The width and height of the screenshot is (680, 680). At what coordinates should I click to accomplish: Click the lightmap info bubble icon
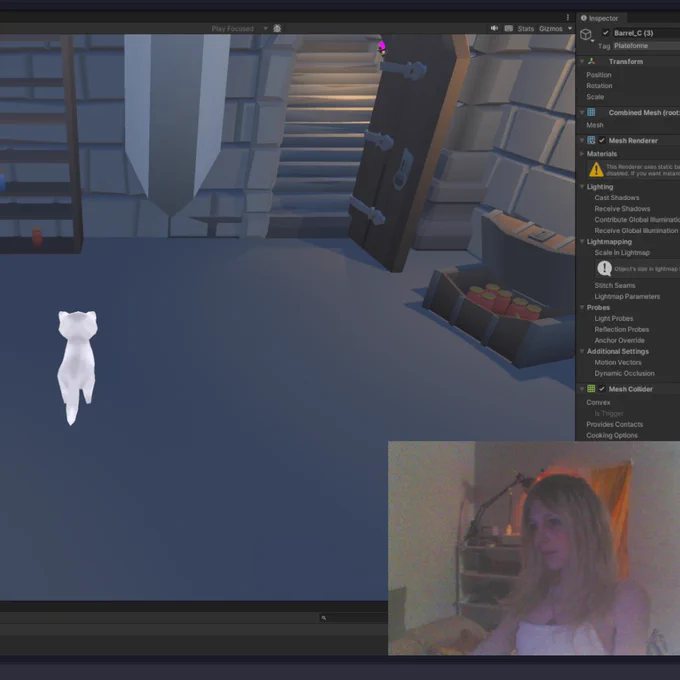pyautogui.click(x=604, y=268)
